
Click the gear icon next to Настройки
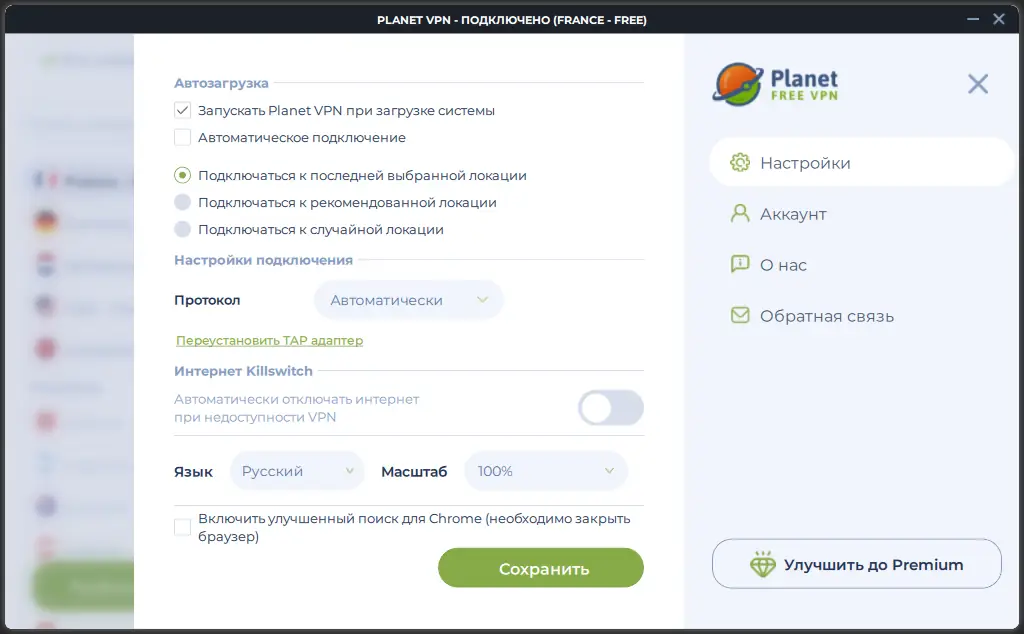click(x=740, y=163)
